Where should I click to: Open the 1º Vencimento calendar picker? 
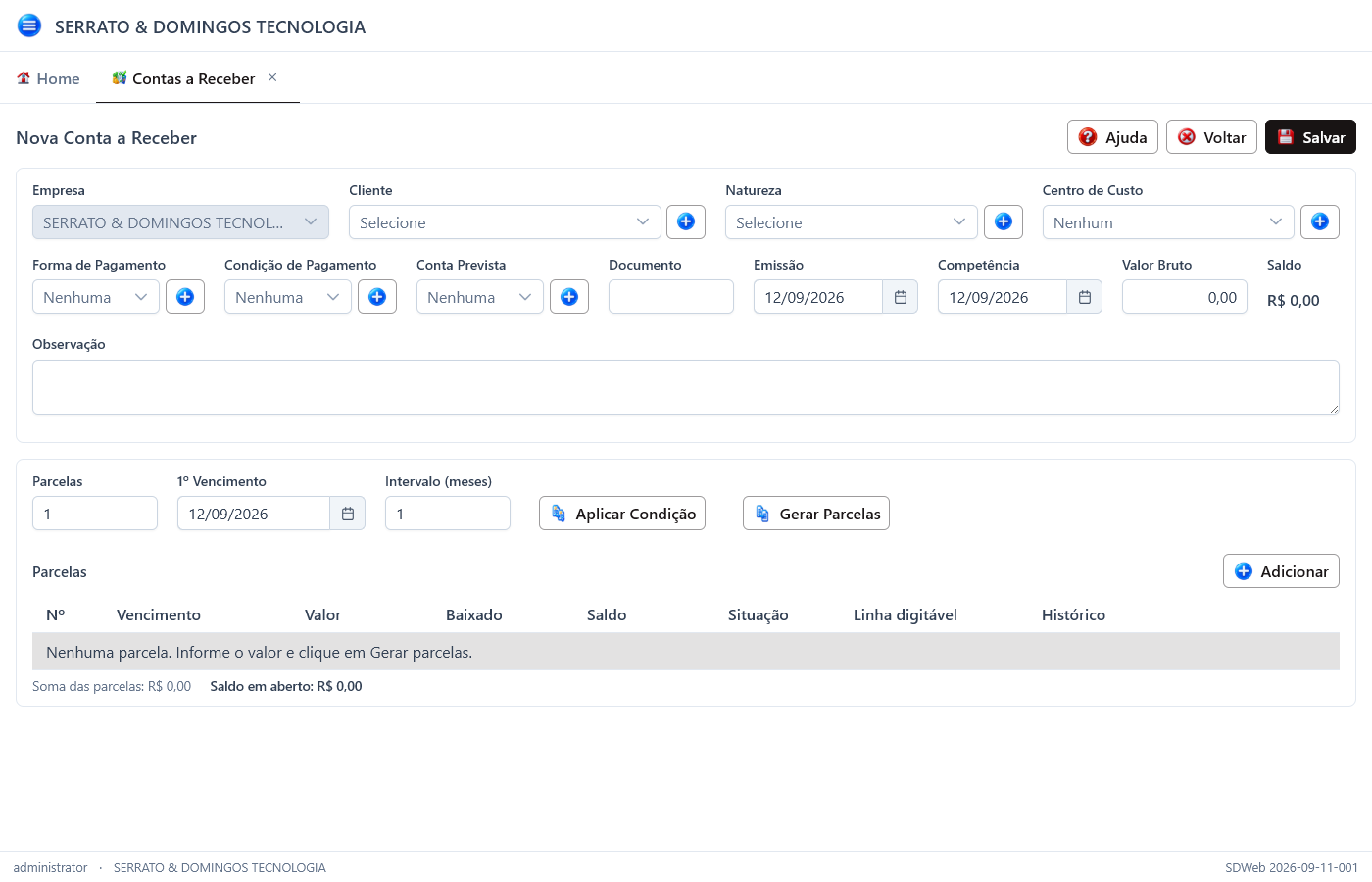click(348, 514)
